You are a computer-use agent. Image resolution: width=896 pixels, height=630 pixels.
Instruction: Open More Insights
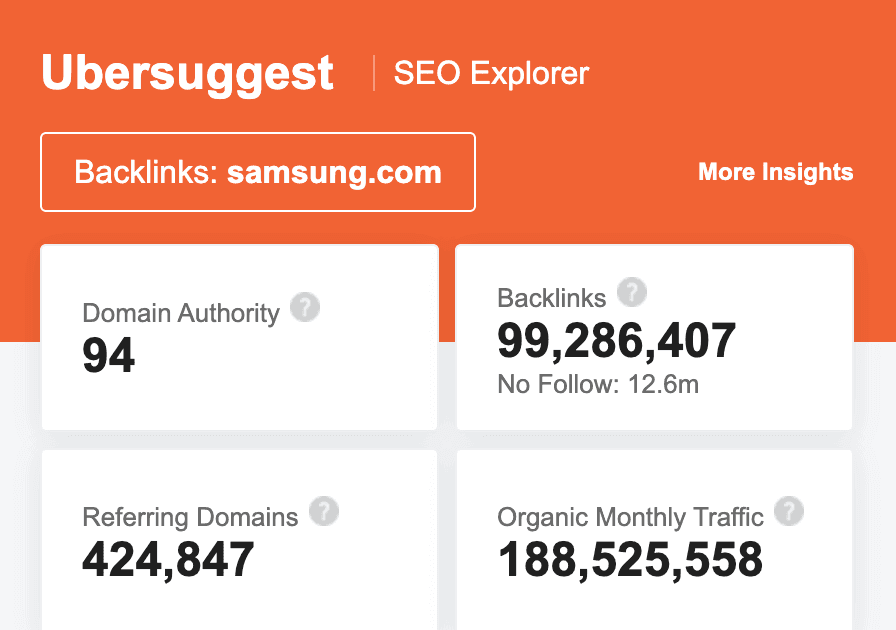(x=775, y=172)
